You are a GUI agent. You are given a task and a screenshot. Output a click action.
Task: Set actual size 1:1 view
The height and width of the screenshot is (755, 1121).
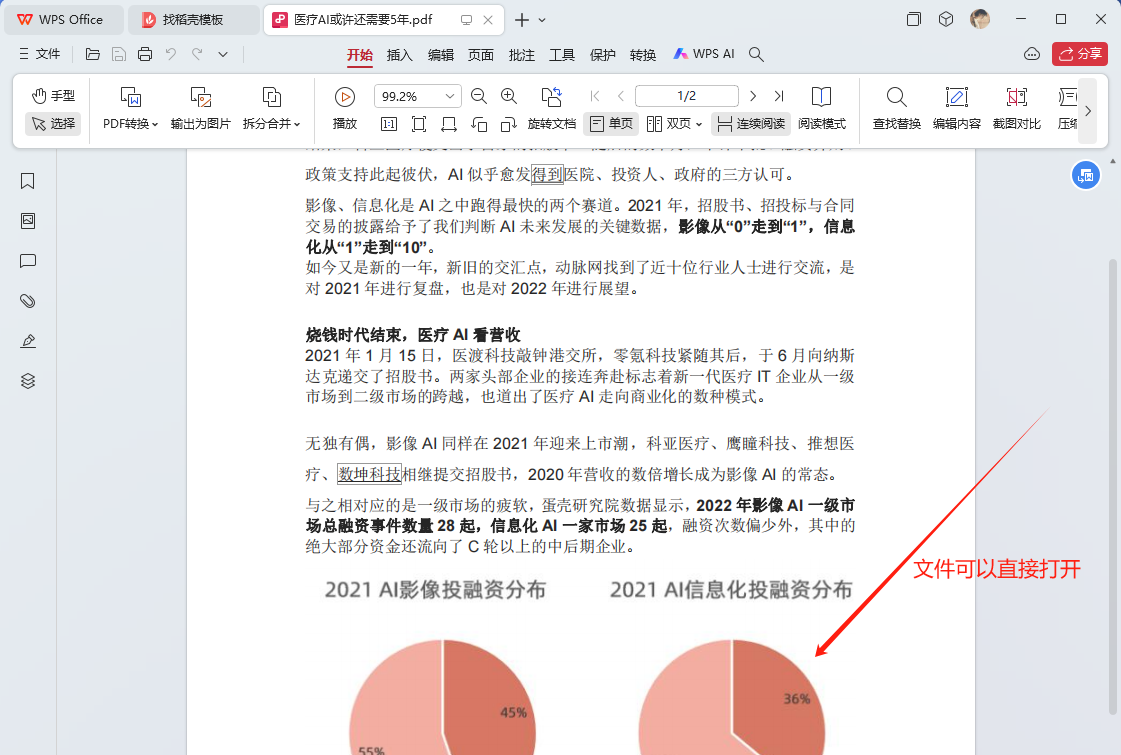(389, 124)
